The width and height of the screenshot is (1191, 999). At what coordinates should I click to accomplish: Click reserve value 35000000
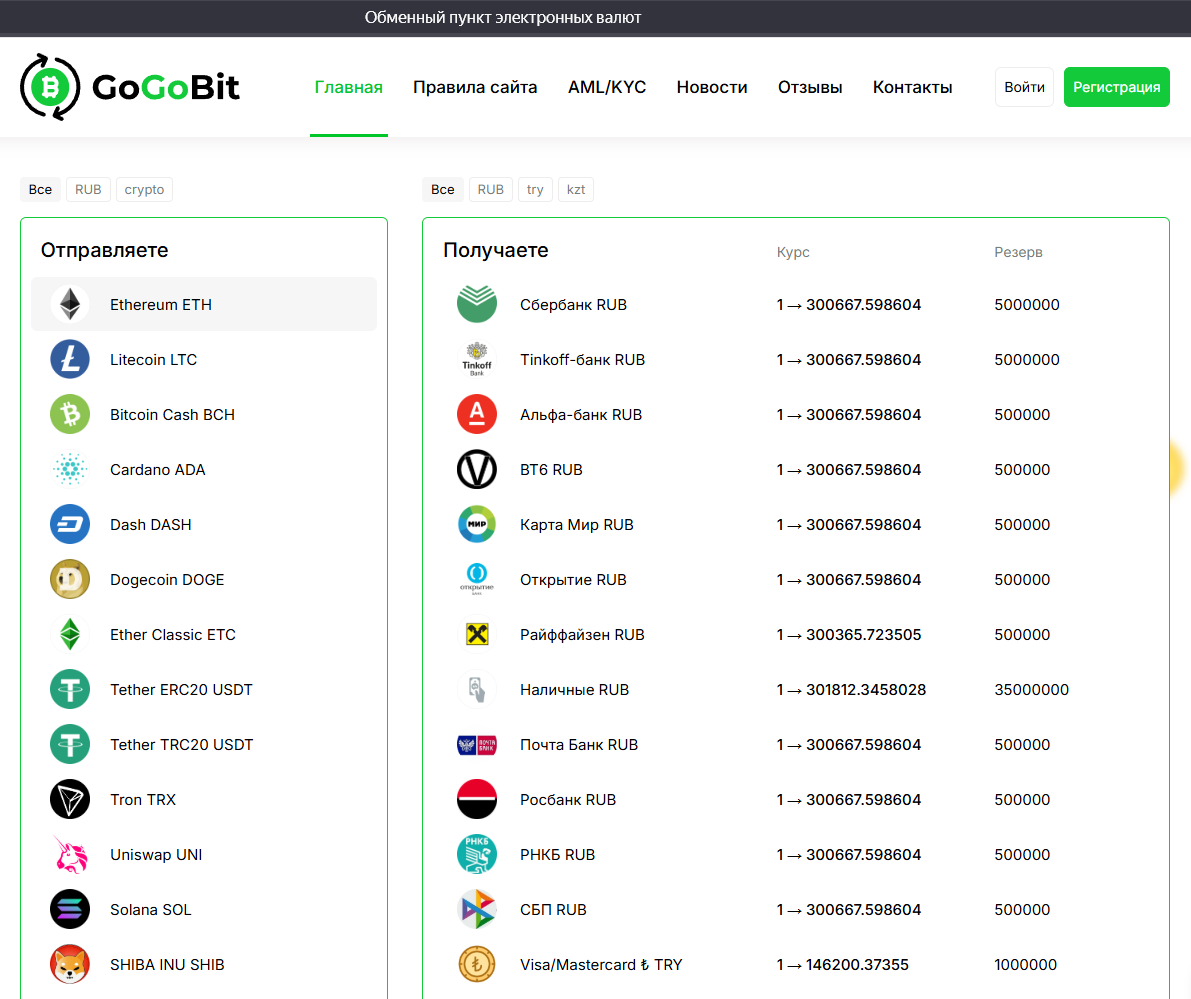1031,690
